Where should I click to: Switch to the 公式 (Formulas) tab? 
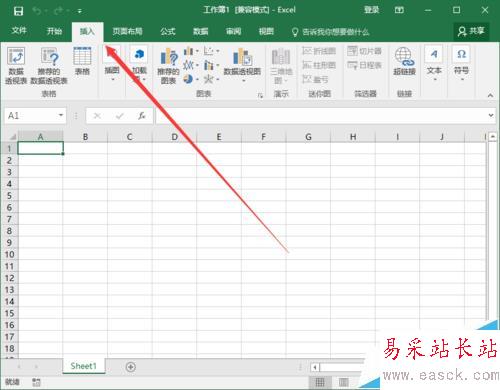168,31
